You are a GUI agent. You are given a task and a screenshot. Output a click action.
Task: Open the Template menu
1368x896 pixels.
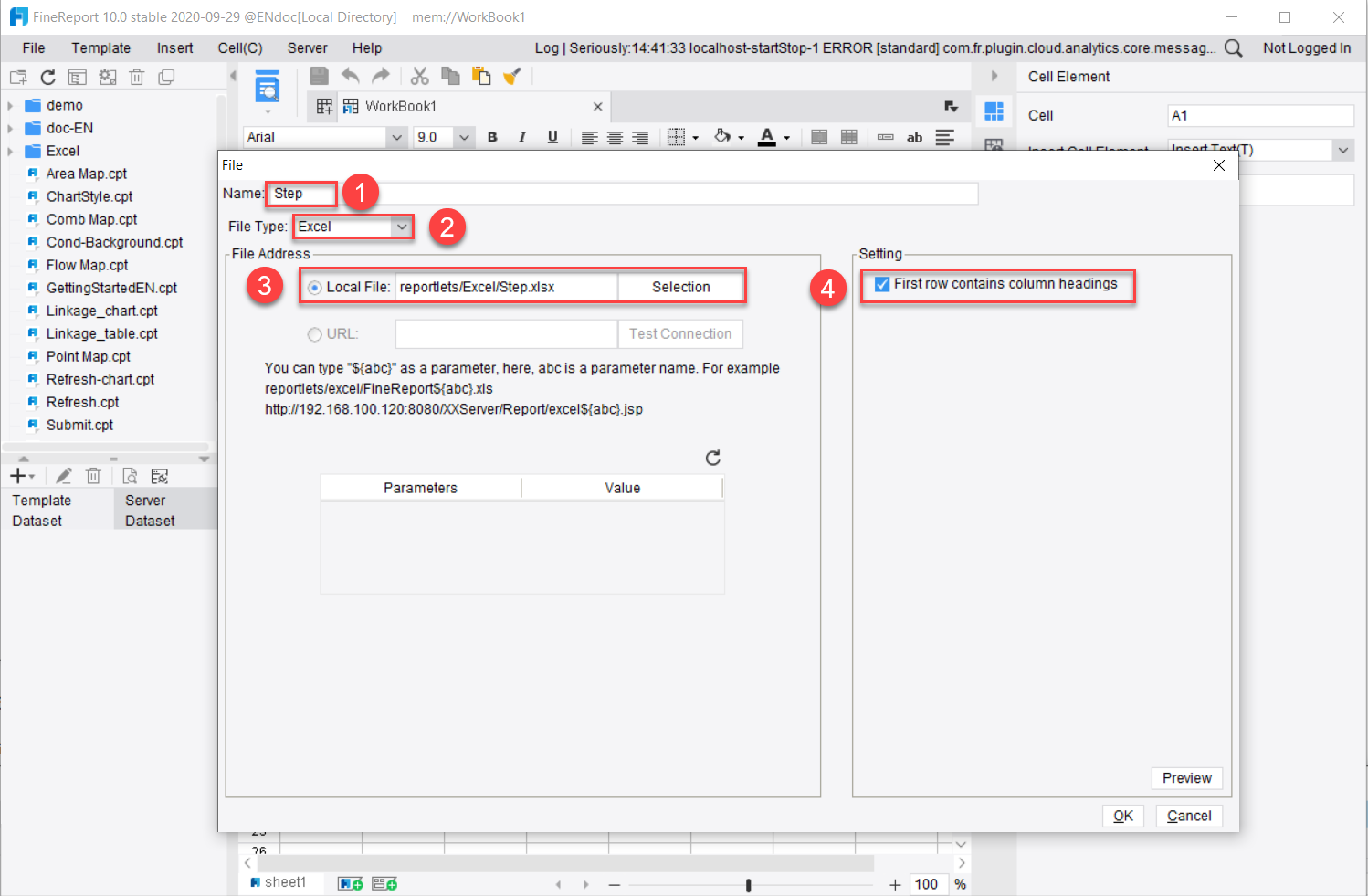[101, 48]
